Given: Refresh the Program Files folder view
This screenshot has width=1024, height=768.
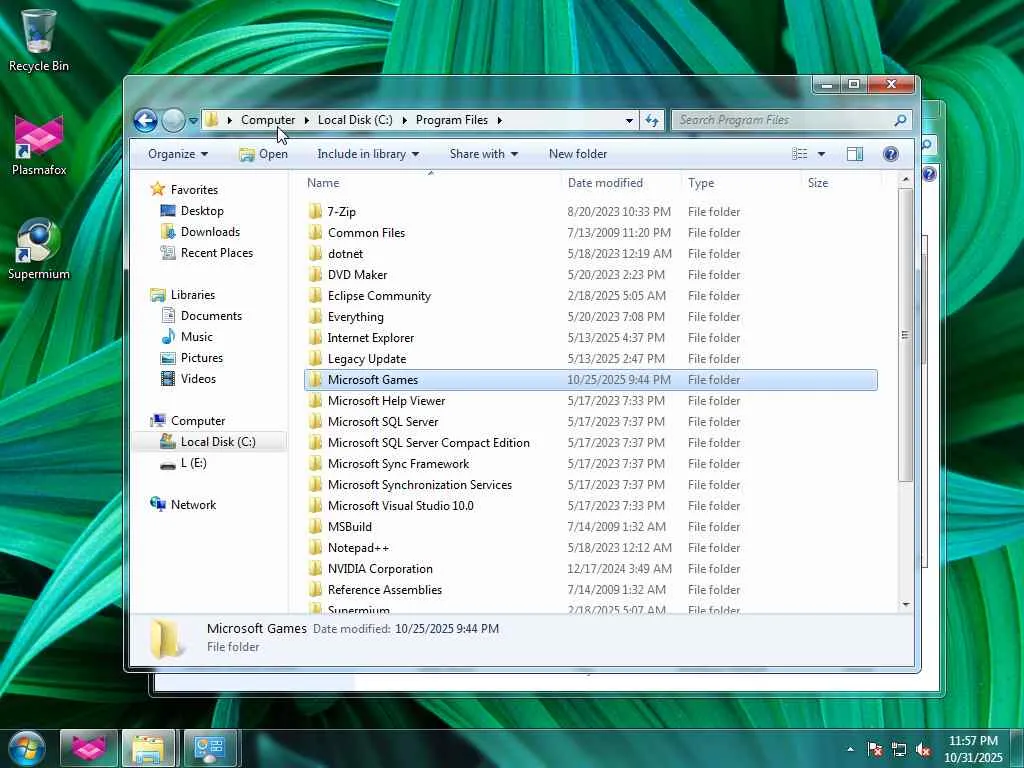Looking at the screenshot, I should click(x=652, y=120).
